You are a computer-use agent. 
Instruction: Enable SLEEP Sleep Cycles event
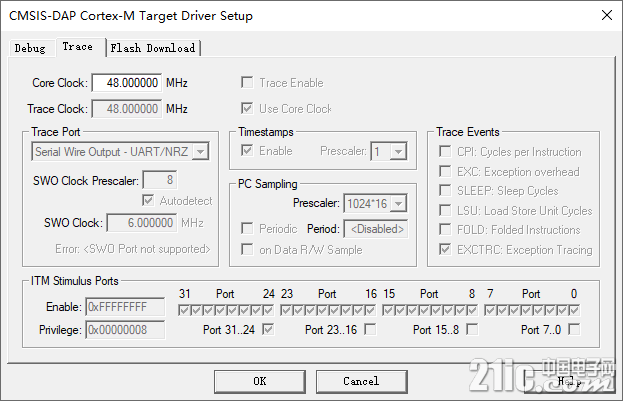445,190
